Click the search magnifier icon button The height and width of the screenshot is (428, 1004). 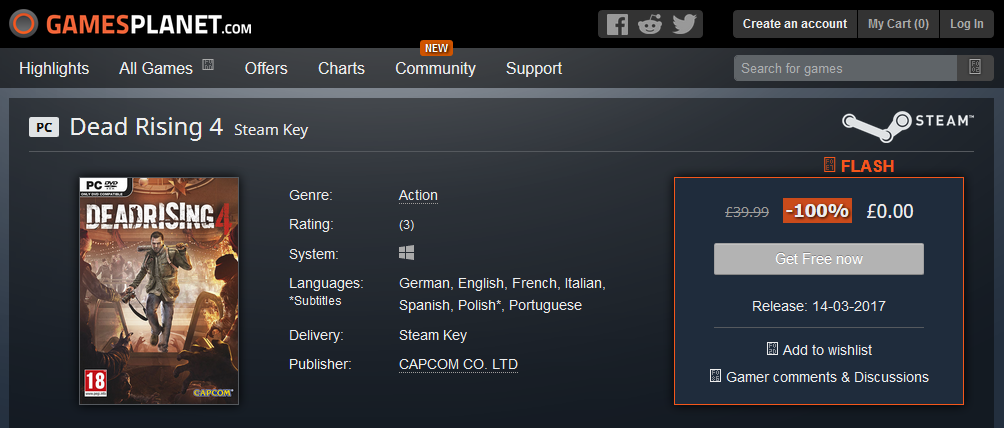tap(975, 68)
